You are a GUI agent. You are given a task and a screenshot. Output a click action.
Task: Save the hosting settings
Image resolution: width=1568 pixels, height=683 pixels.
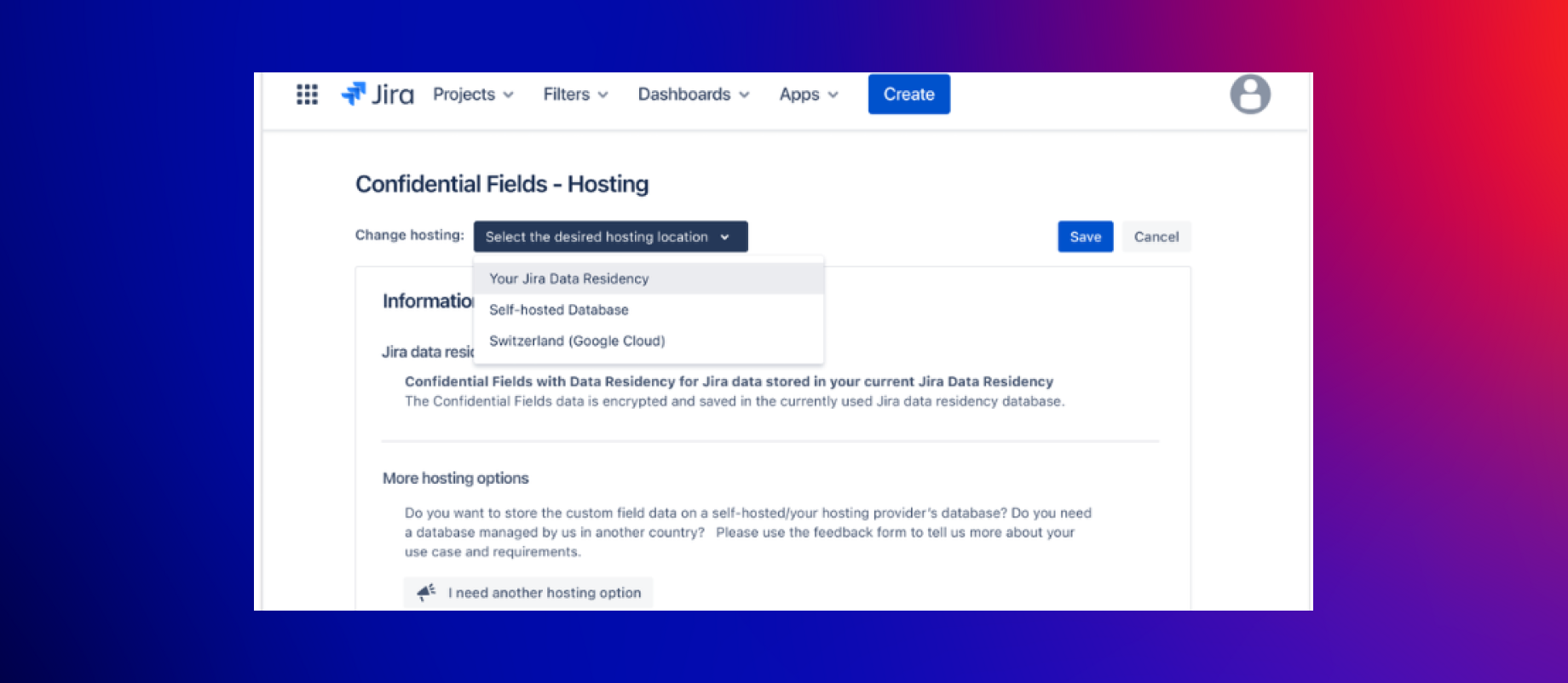[x=1085, y=237]
